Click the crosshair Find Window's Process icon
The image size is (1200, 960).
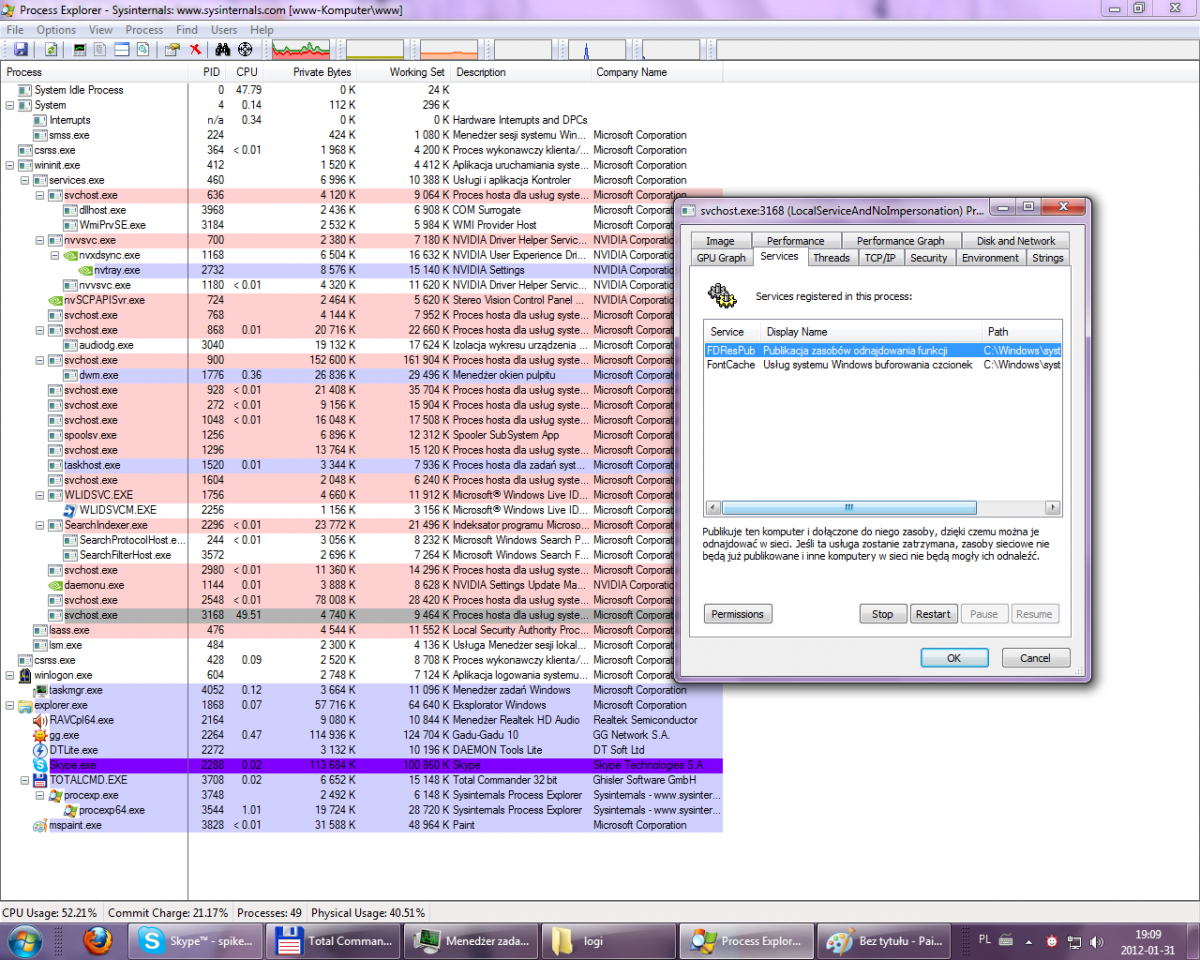coord(245,49)
